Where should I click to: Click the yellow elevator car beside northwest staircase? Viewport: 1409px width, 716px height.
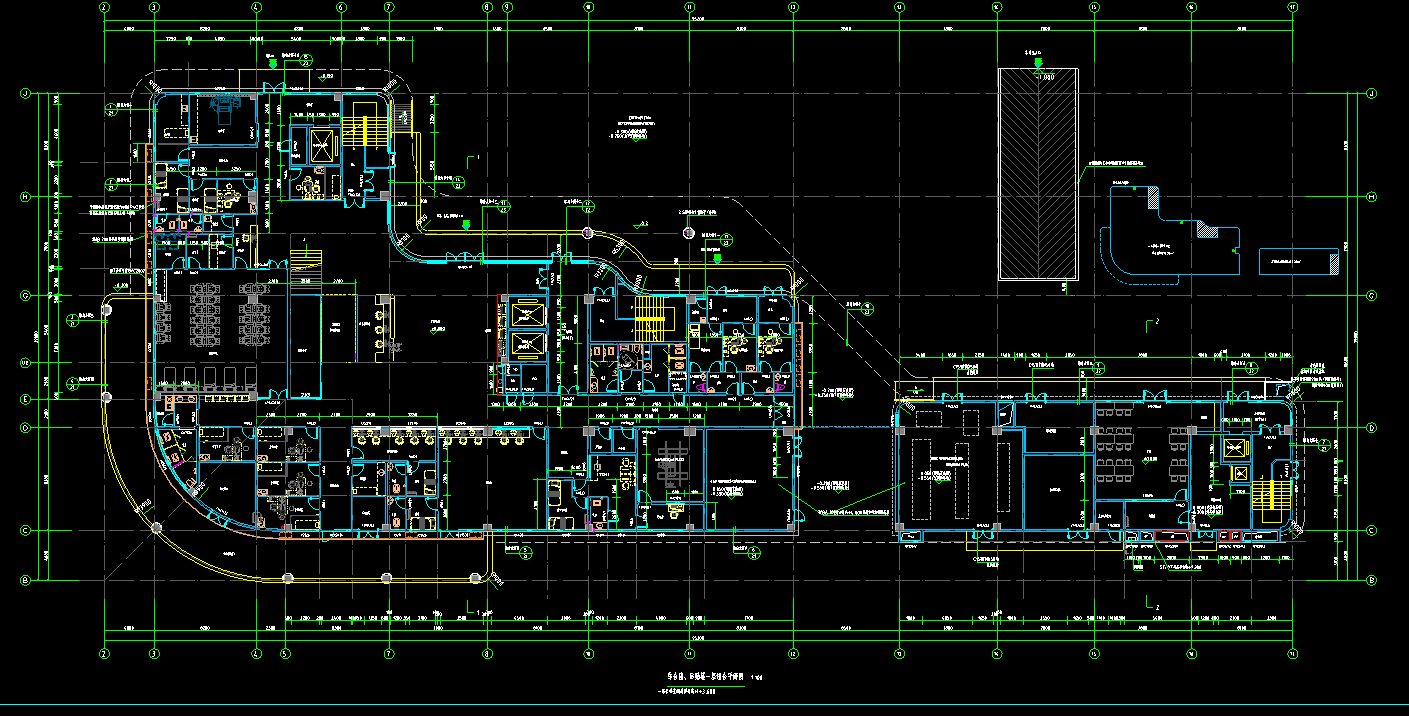tap(321, 146)
